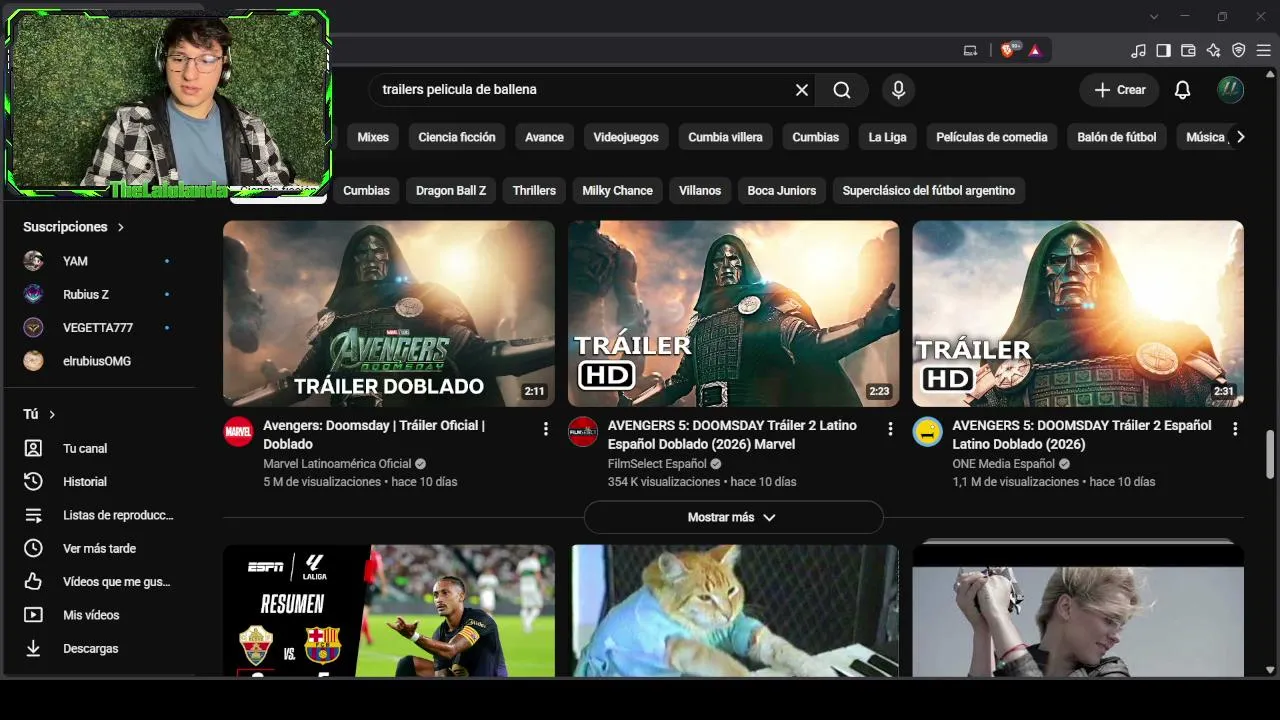Open Marvel Latinoamérica channel avatar
1280x720 pixels.
tap(238, 431)
